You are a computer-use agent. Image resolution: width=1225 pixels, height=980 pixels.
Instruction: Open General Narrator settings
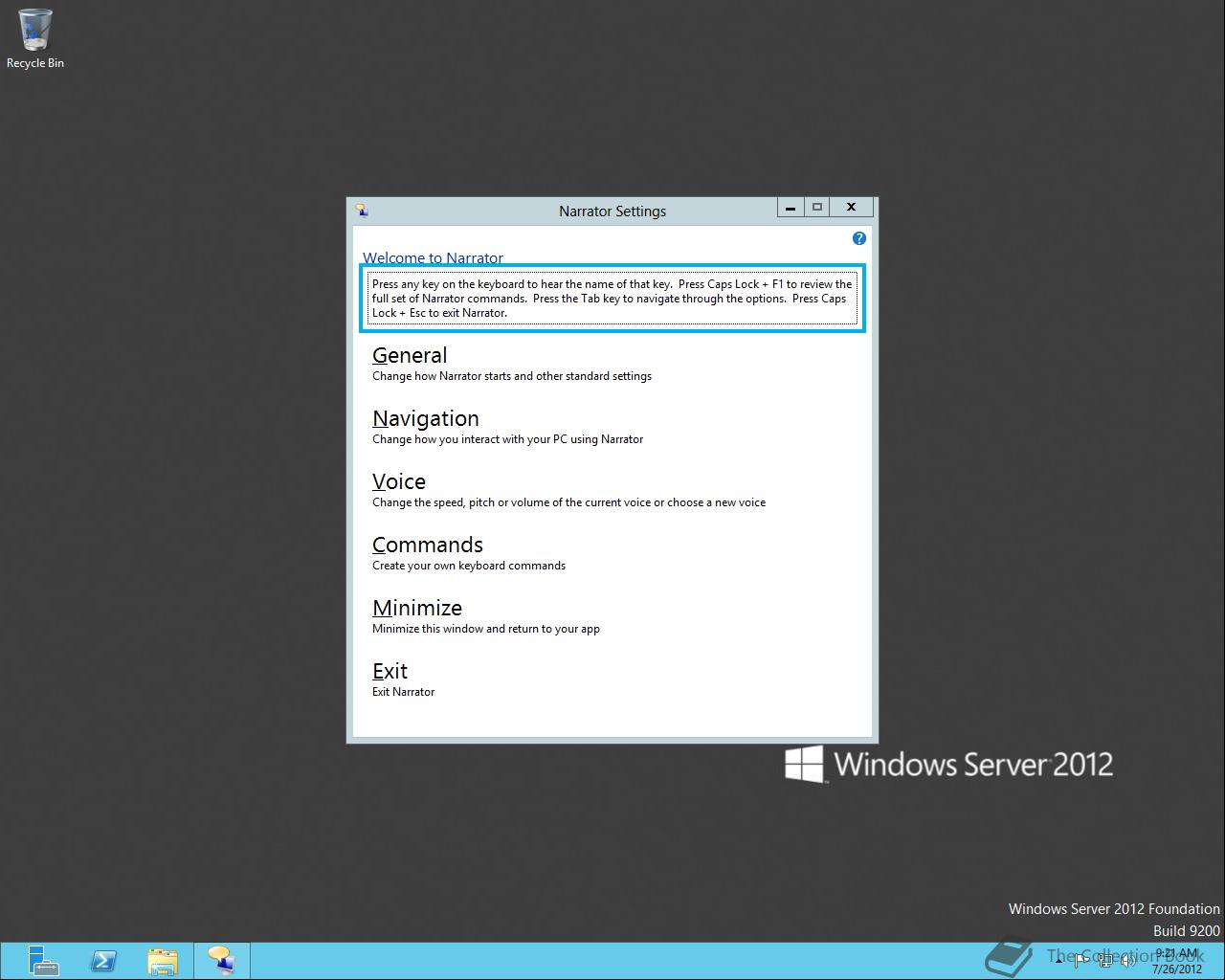click(410, 355)
